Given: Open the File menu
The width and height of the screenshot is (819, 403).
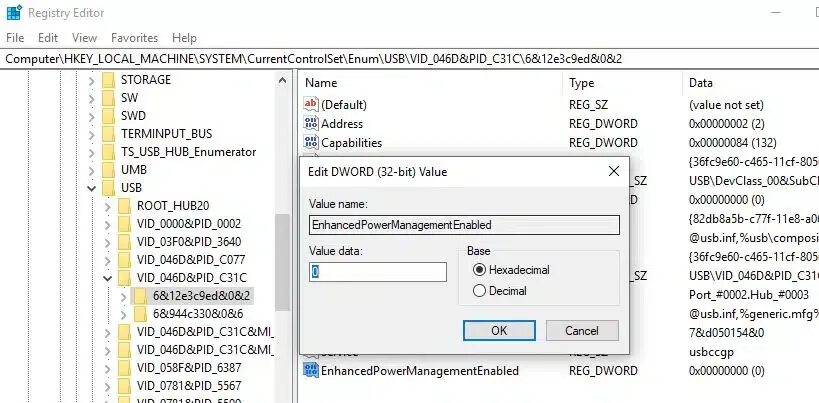Looking at the screenshot, I should (15, 38).
